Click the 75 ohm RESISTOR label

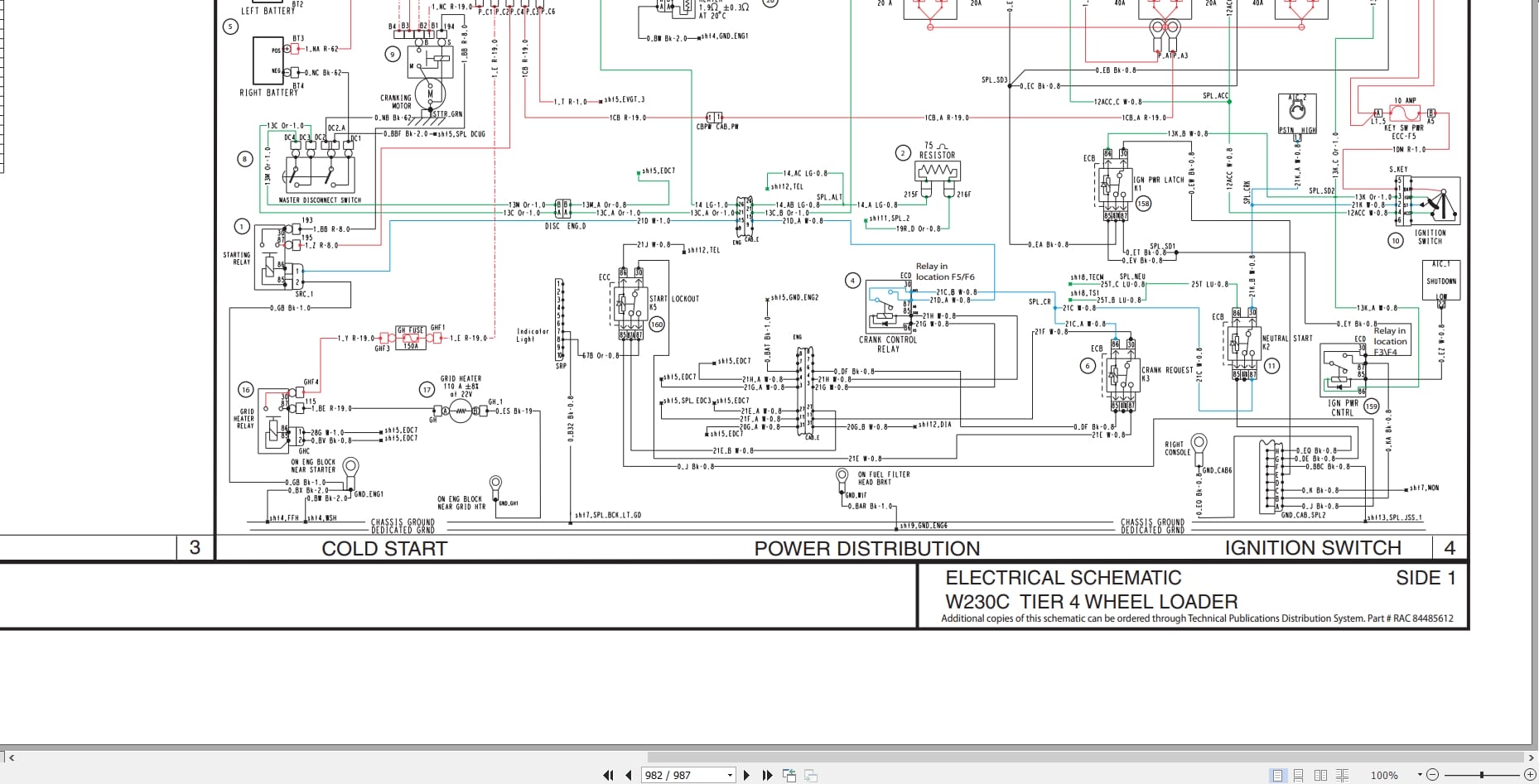pos(937,151)
